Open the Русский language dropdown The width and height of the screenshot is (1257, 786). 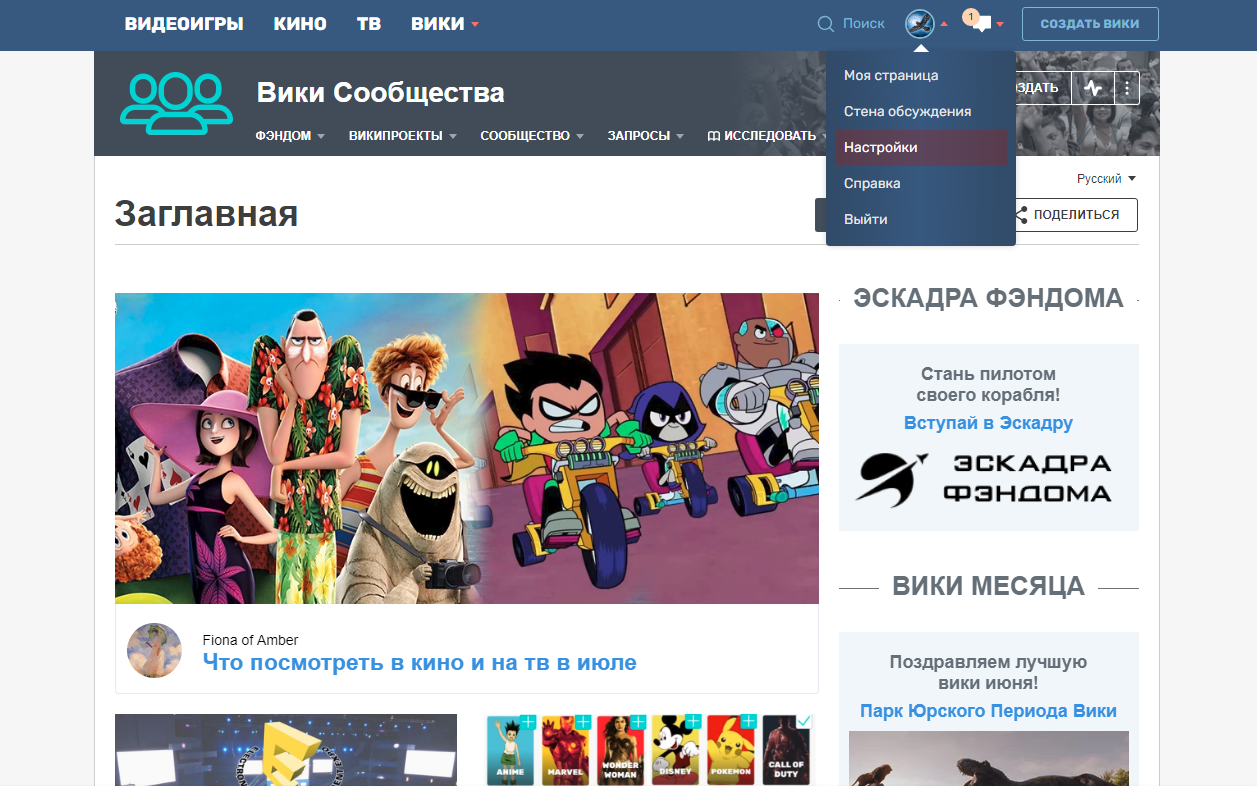tap(1106, 179)
